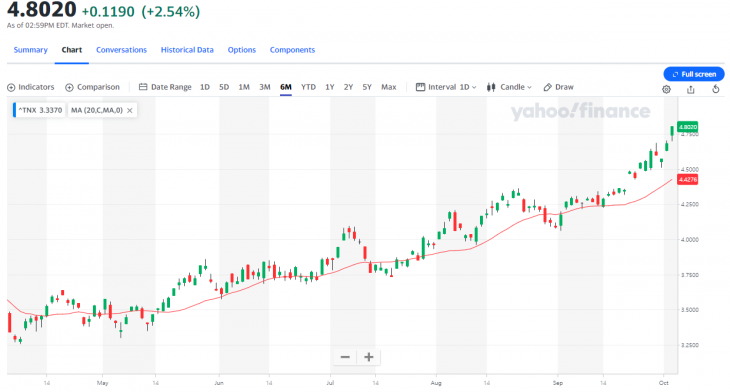Select the Draw pencil tool
The width and height of the screenshot is (730, 392).
click(x=559, y=87)
